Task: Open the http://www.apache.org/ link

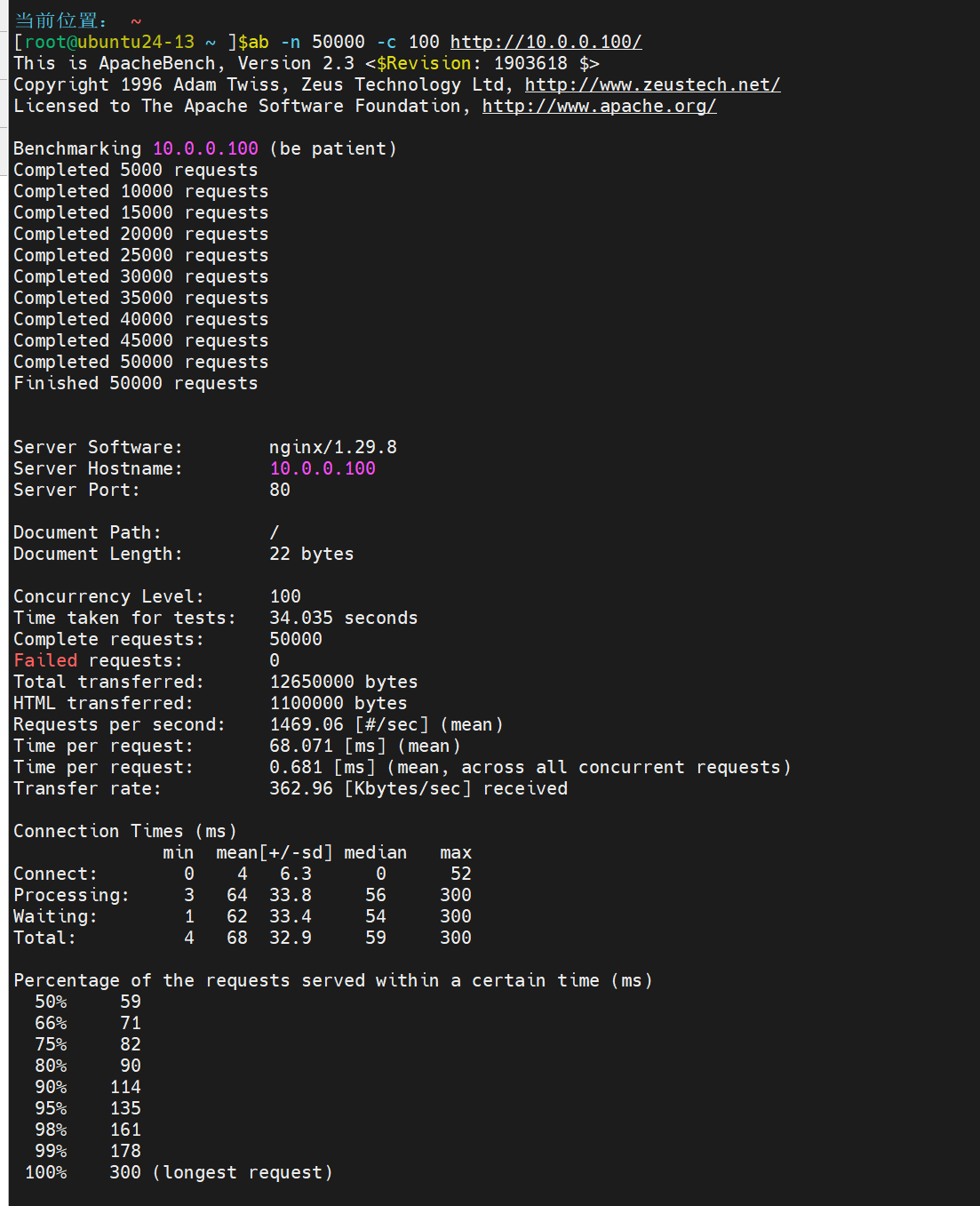Action: [x=599, y=106]
